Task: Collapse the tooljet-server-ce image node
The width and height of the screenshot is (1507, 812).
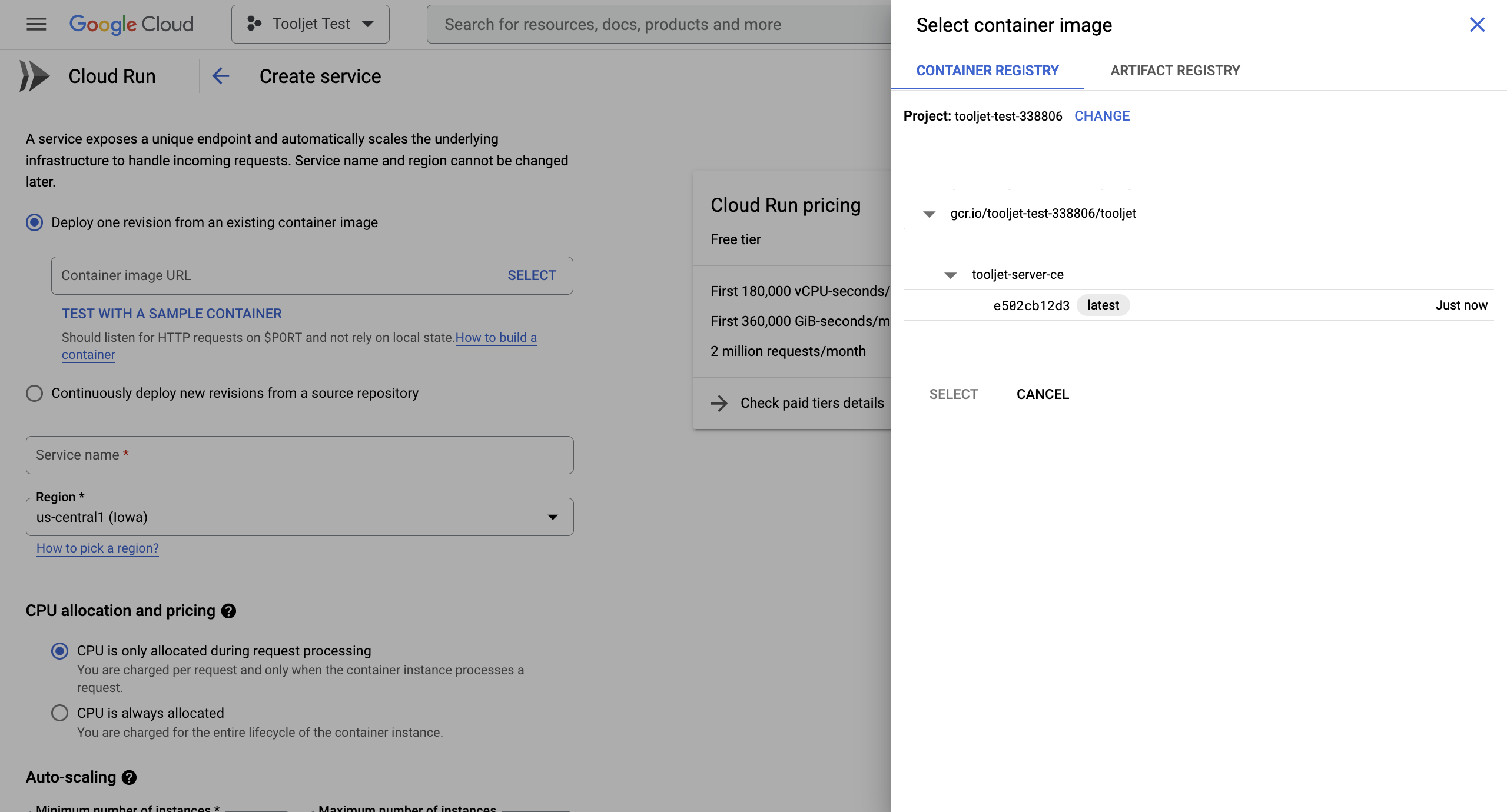Action: pyautogui.click(x=951, y=275)
